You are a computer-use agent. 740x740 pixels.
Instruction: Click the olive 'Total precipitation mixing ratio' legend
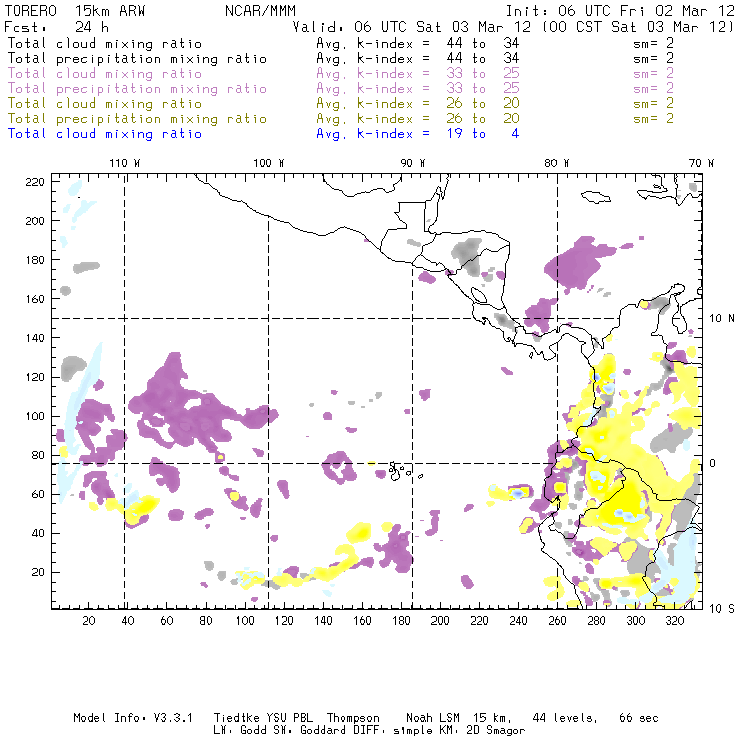[137, 119]
